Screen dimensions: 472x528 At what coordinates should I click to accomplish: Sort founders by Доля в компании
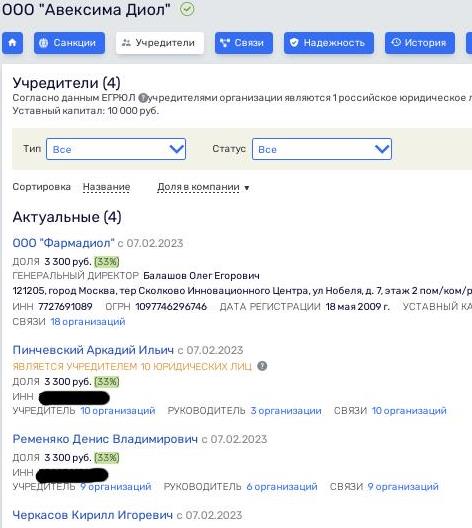(198, 187)
